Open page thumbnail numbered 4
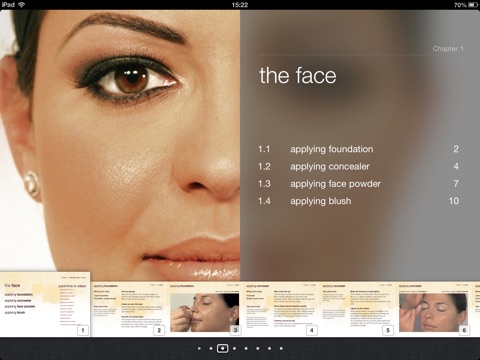 point(281,308)
